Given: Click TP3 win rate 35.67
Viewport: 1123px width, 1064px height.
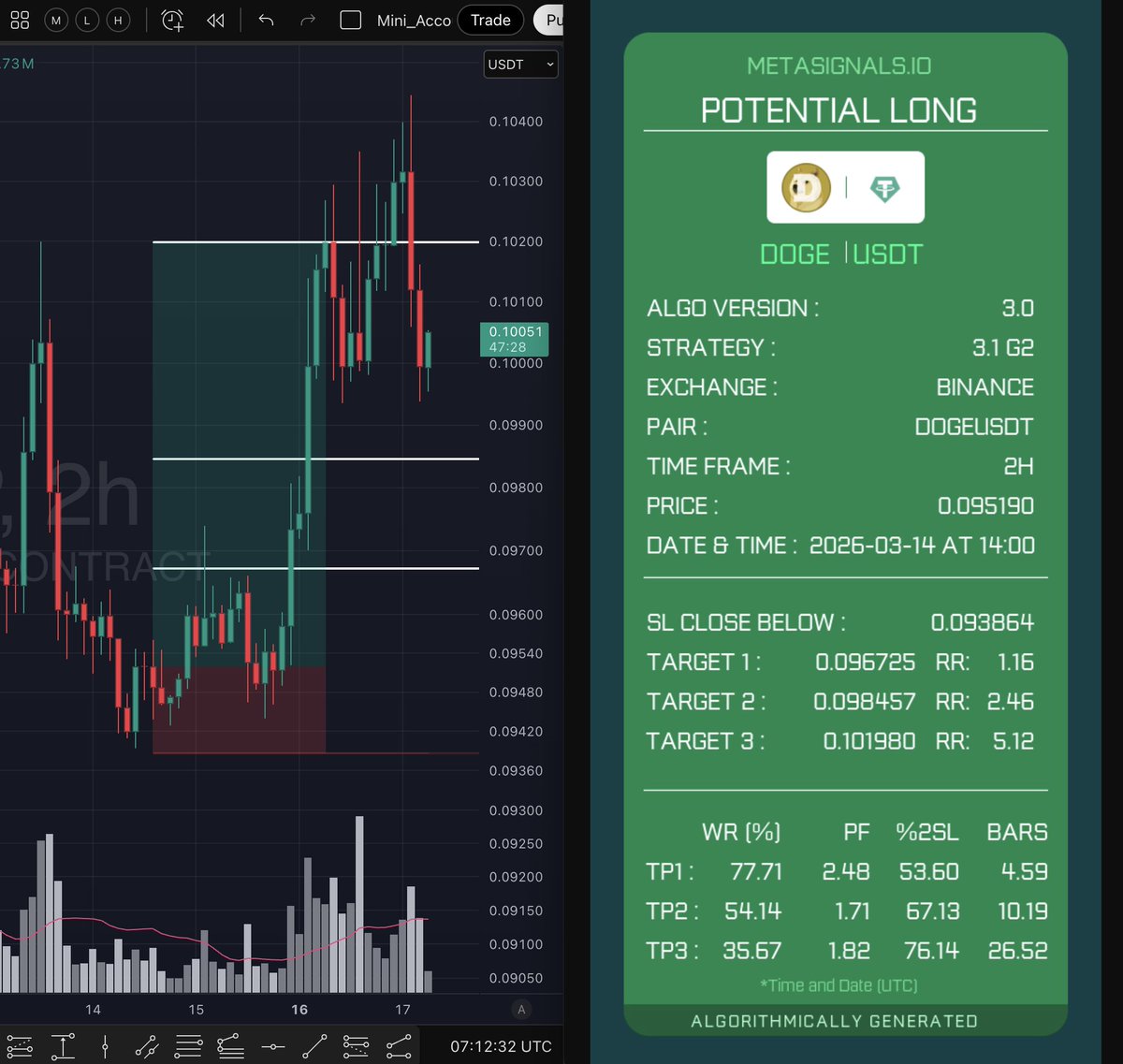Looking at the screenshot, I should tap(752, 951).
